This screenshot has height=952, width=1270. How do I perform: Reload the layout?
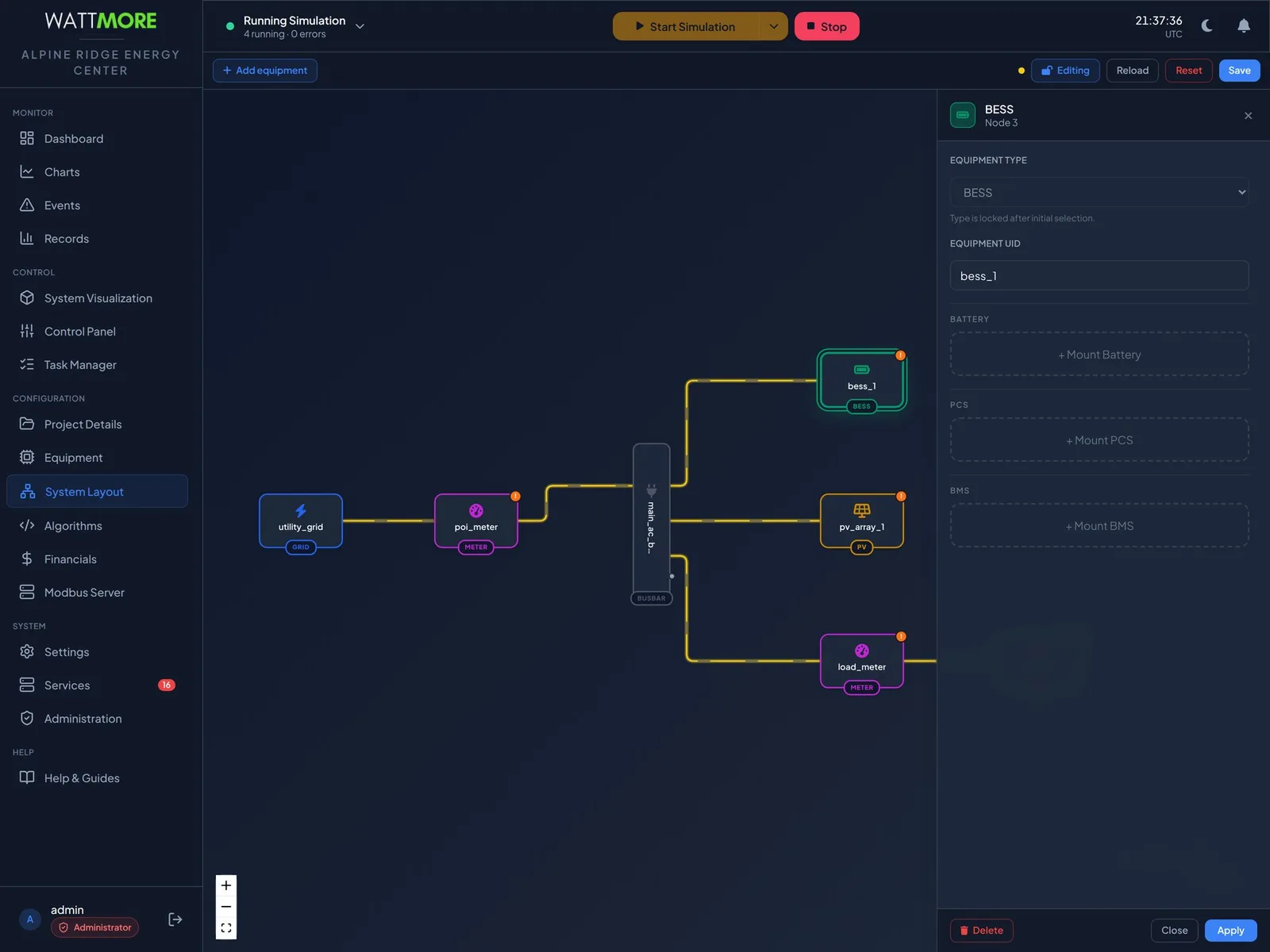(1133, 71)
